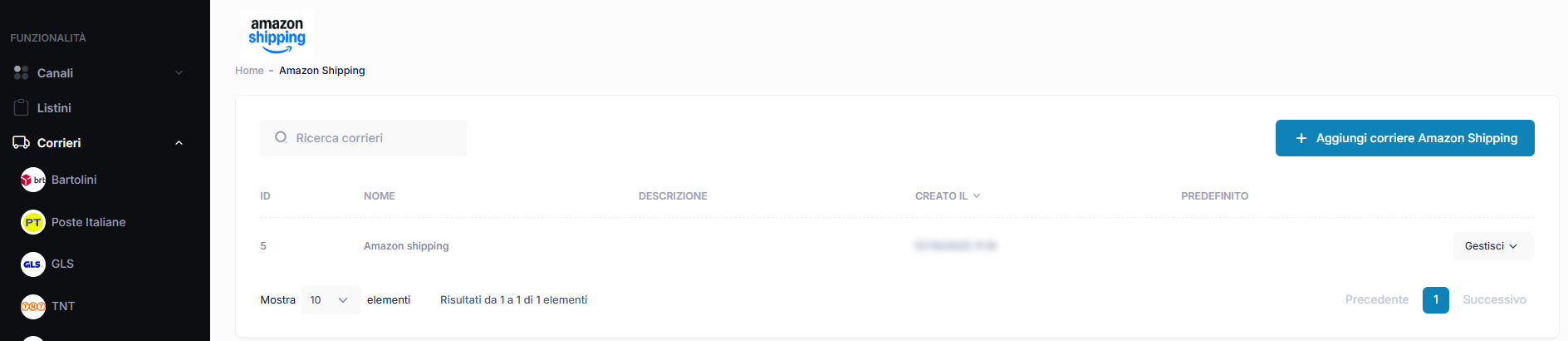Click the Successivo pagination link
The width and height of the screenshot is (1568, 341).
tap(1494, 300)
